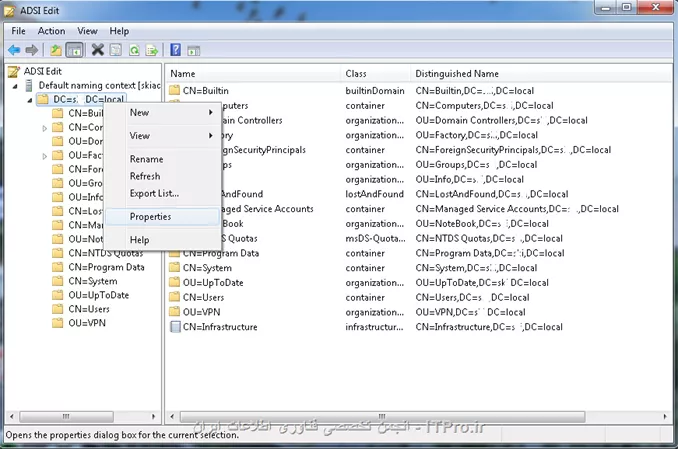Click the blue question mark Help toolbar icon
The image size is (678, 449).
tap(176, 50)
